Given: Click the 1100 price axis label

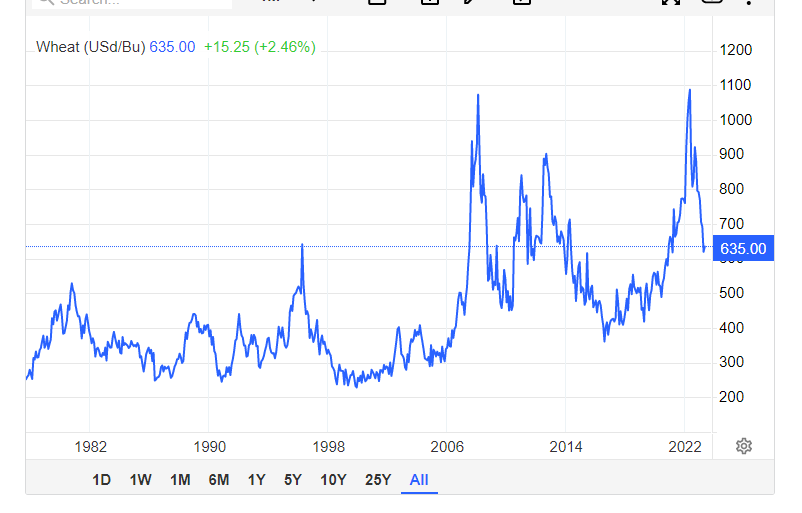Looking at the screenshot, I should (735, 85).
